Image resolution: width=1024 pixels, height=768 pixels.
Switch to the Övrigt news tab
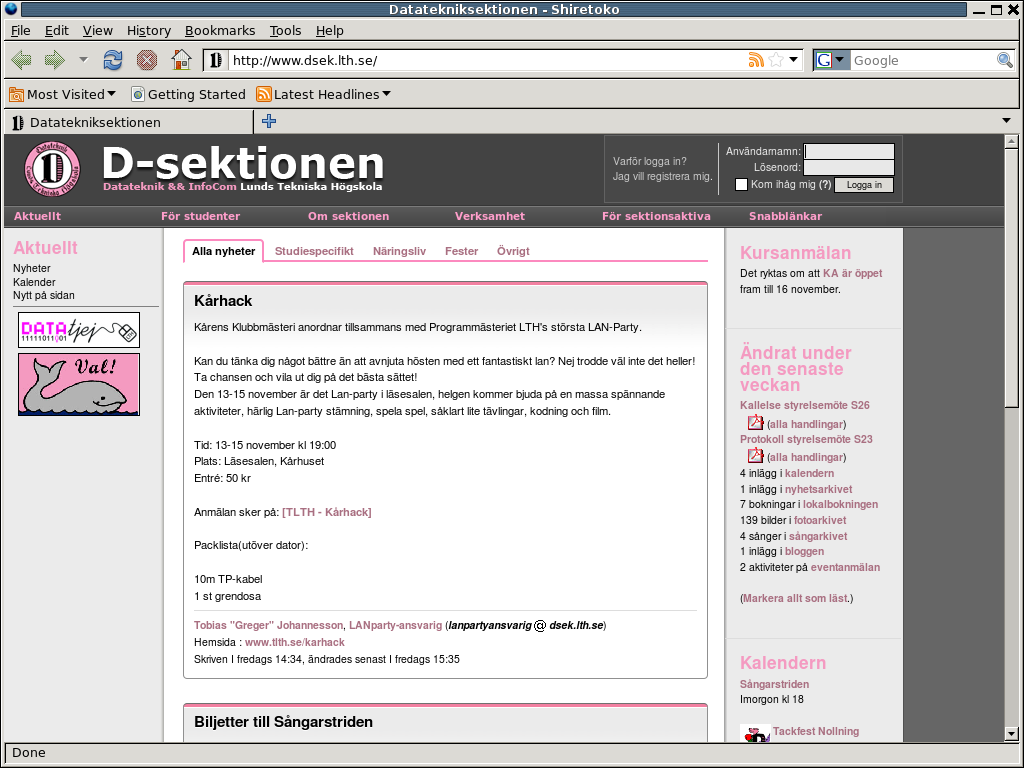(513, 251)
